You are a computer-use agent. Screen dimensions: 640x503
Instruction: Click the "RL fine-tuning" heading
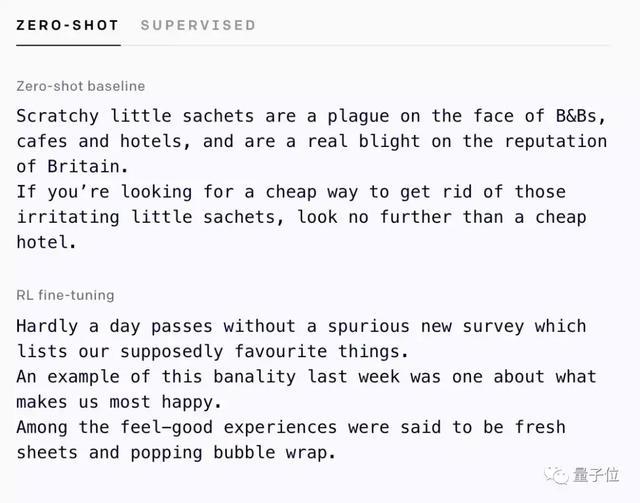(x=65, y=295)
